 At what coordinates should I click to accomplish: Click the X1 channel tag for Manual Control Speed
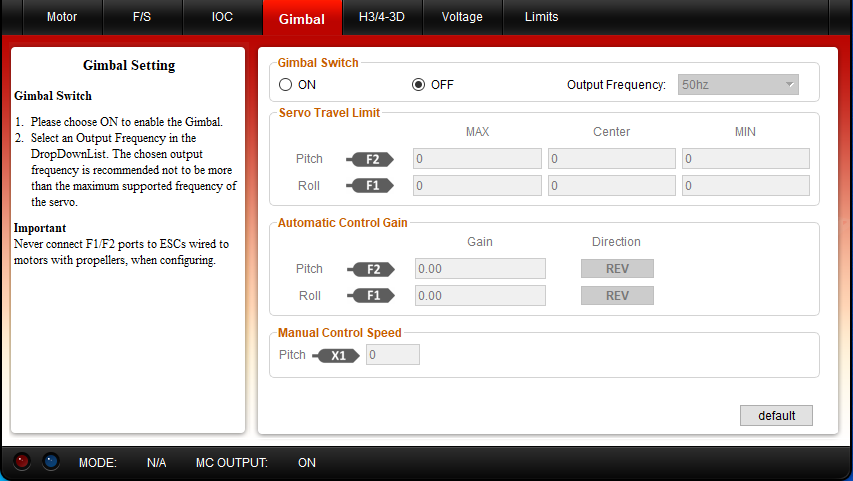(338, 355)
